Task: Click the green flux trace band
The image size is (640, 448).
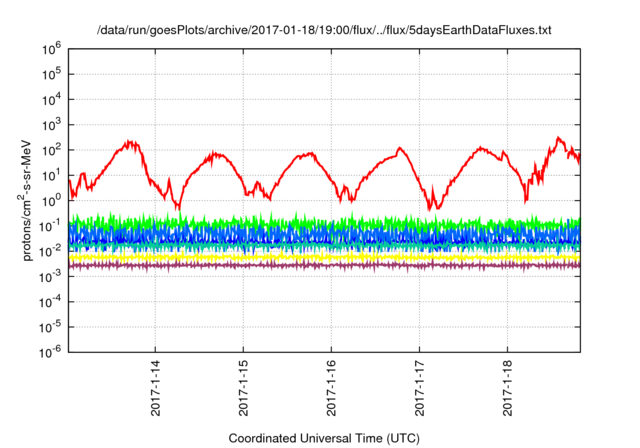Action: (x=322, y=222)
